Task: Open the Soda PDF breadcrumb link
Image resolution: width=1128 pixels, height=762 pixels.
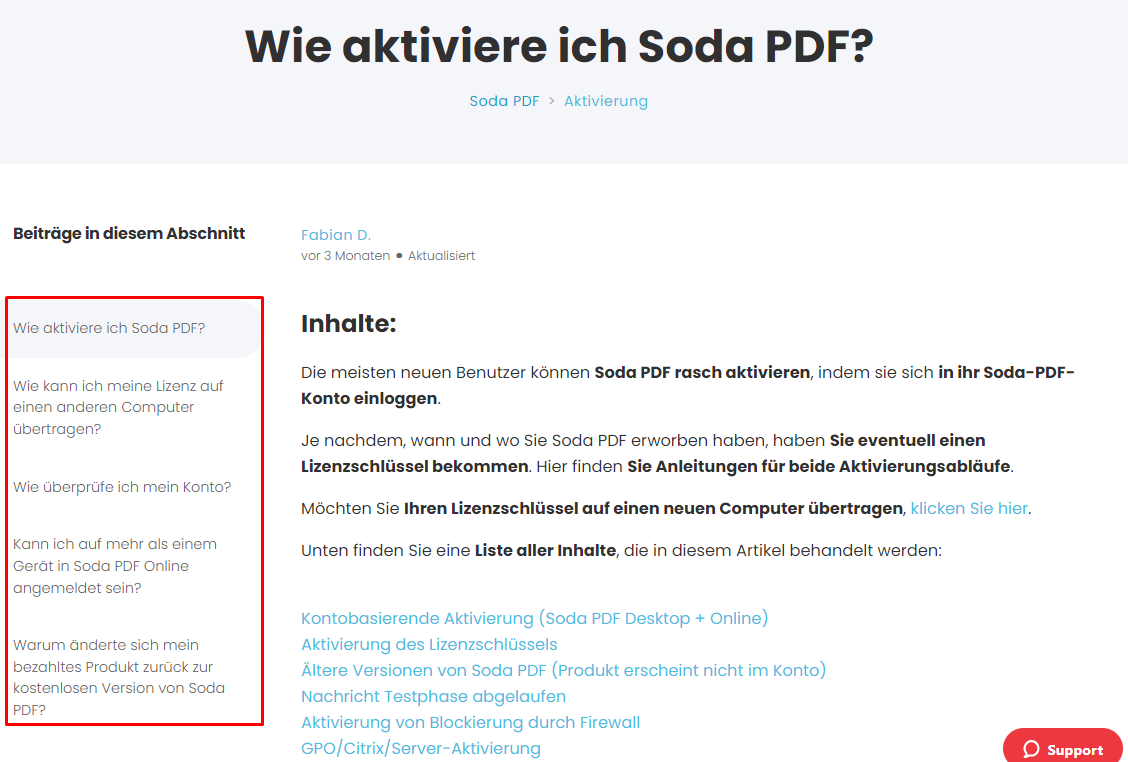Action: point(504,101)
